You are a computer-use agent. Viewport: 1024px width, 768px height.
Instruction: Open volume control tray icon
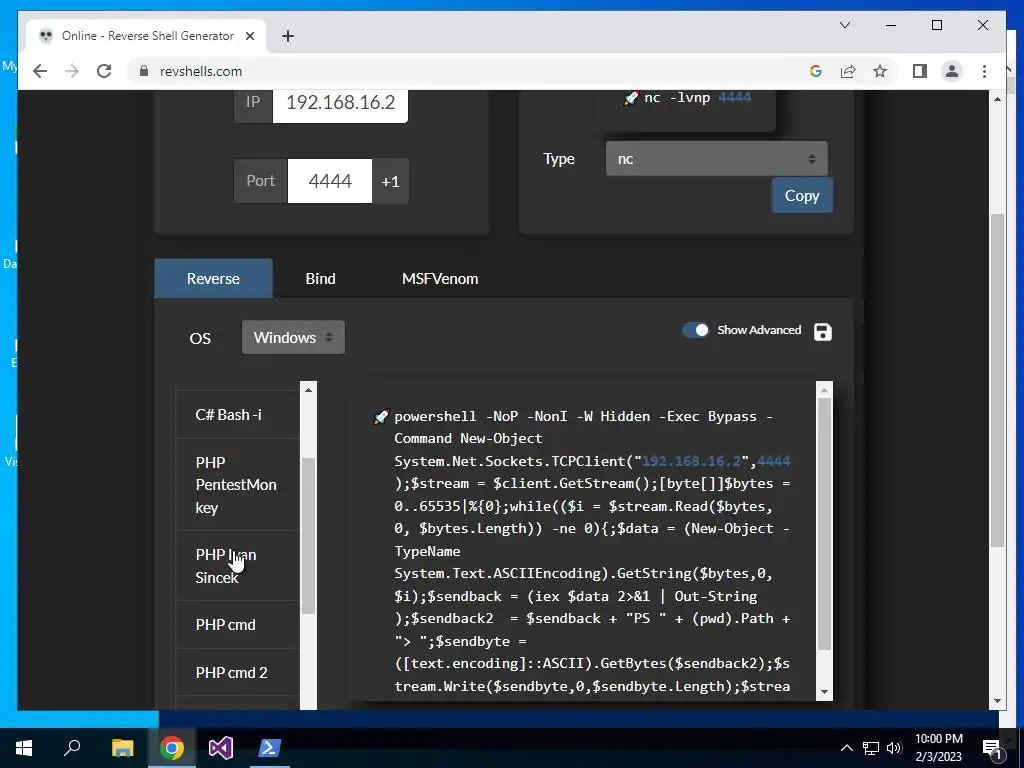point(894,748)
